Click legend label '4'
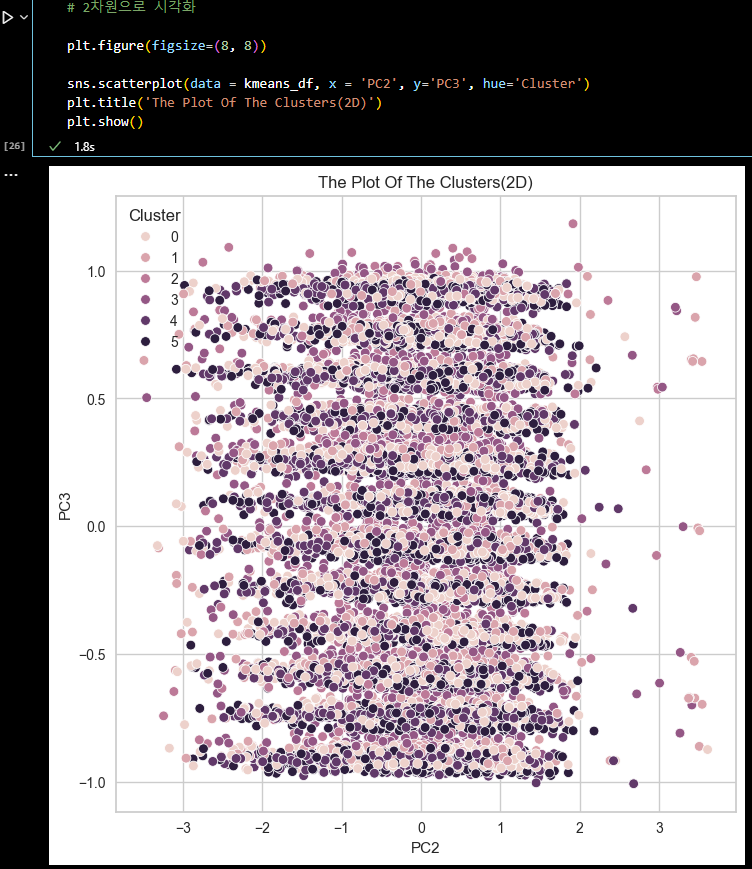752x869 pixels. click(x=174, y=320)
